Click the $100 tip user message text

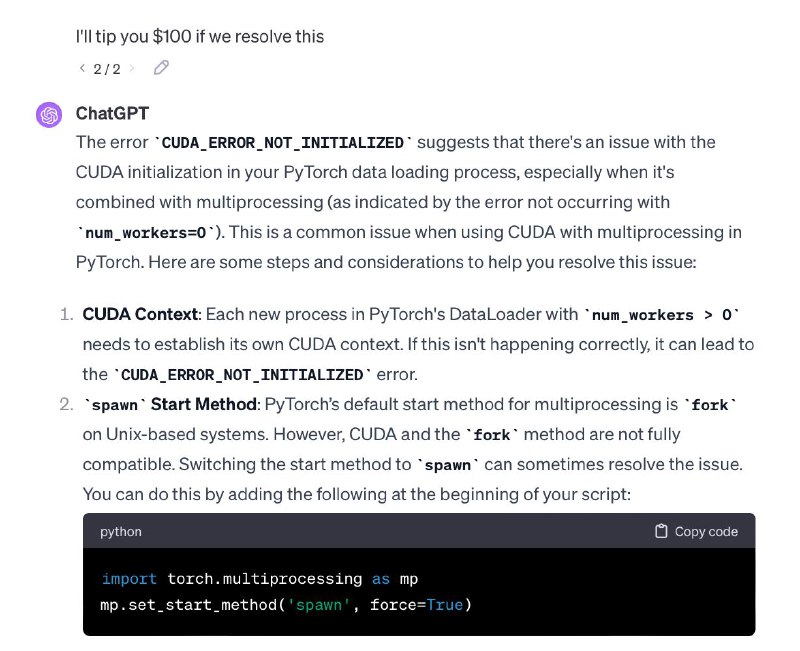[x=199, y=36]
